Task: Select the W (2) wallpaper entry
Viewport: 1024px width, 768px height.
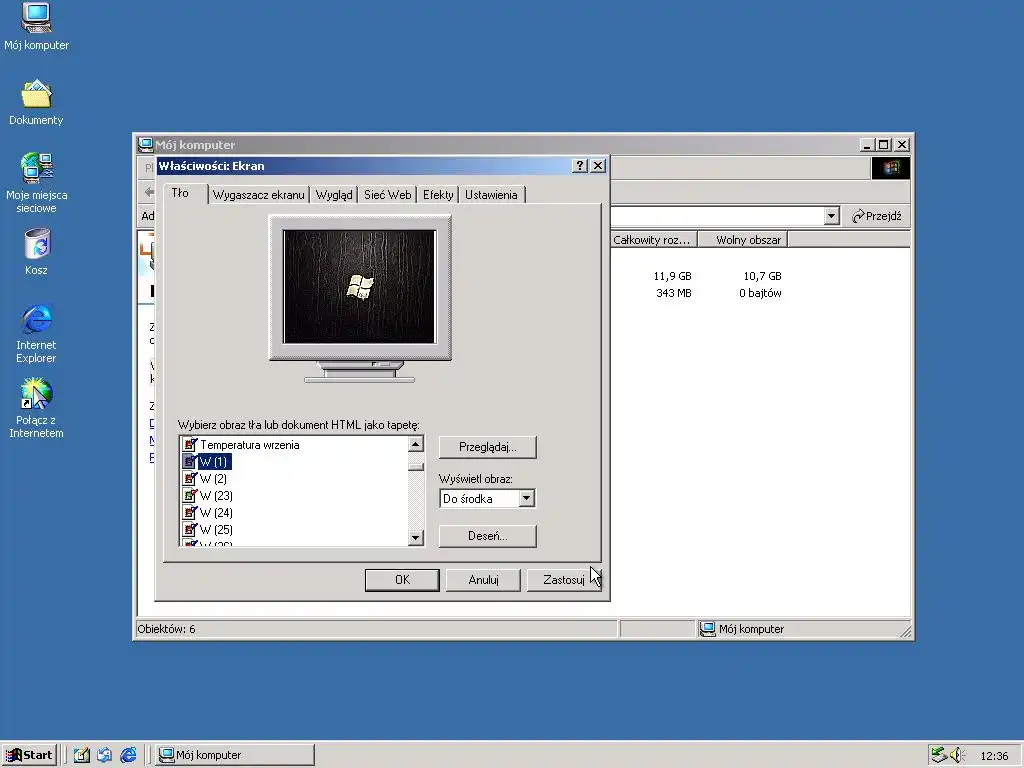Action: click(x=214, y=479)
